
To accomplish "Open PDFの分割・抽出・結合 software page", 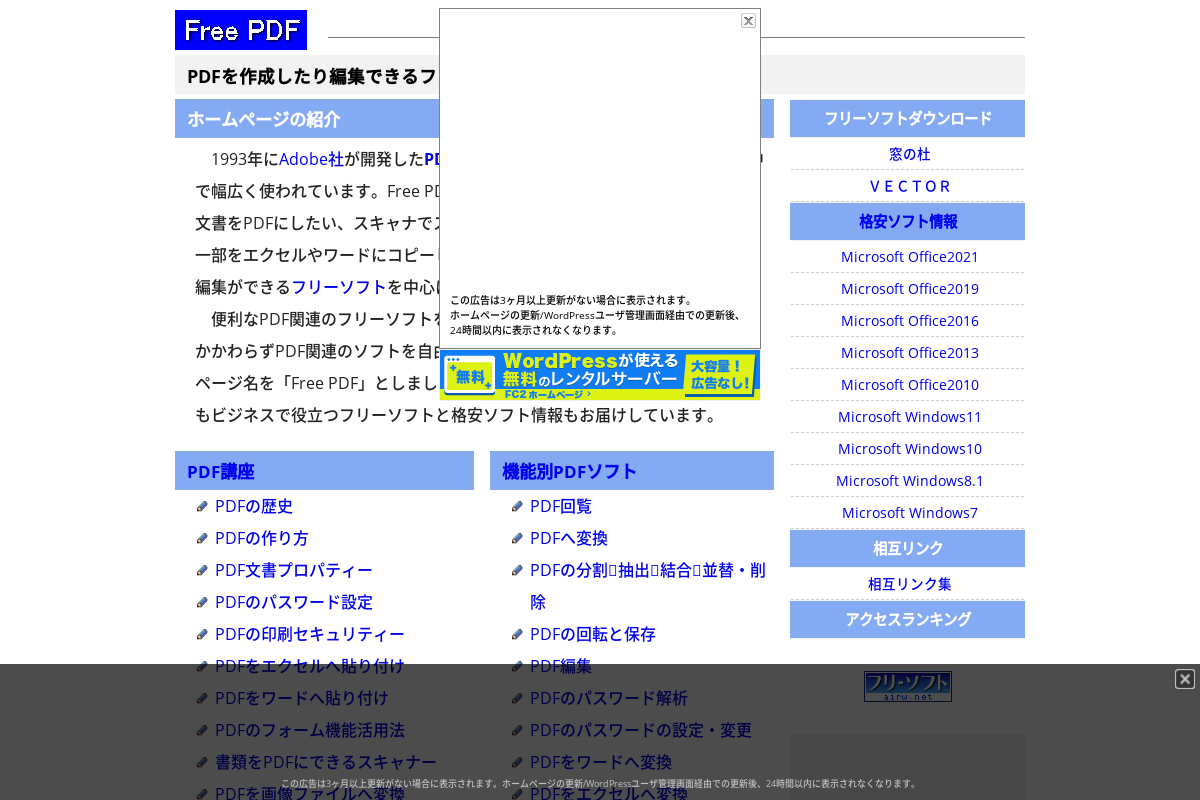I will tap(648, 586).
